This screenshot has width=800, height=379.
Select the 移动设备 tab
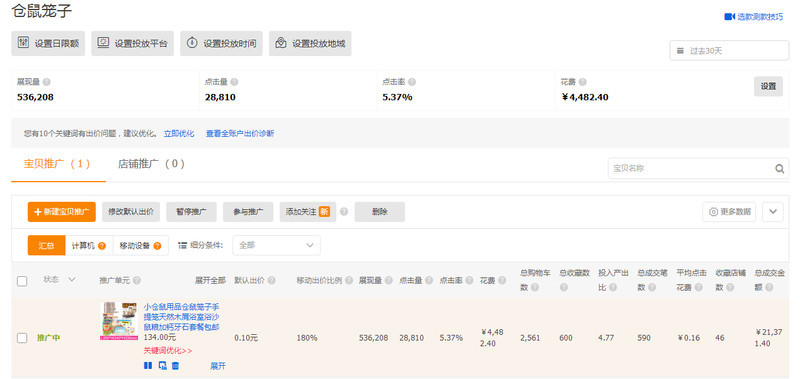point(140,245)
